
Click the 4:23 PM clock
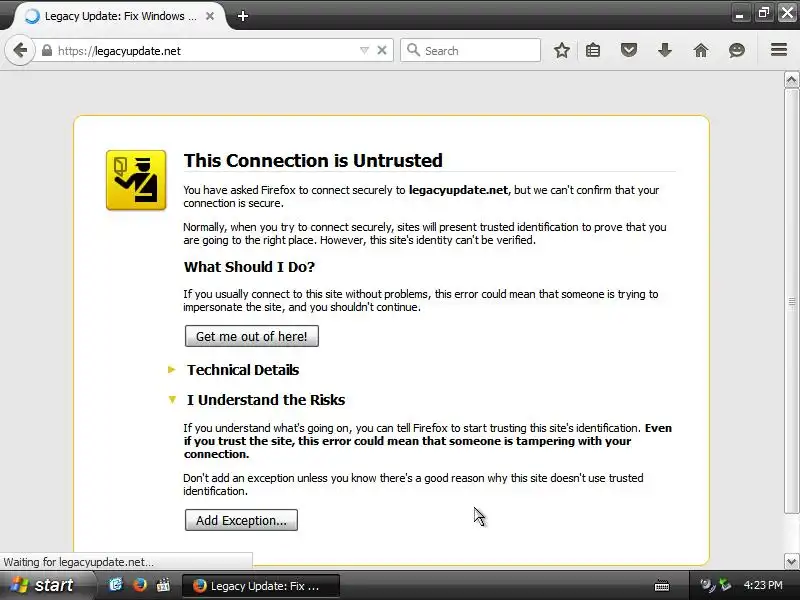pyautogui.click(x=763, y=585)
